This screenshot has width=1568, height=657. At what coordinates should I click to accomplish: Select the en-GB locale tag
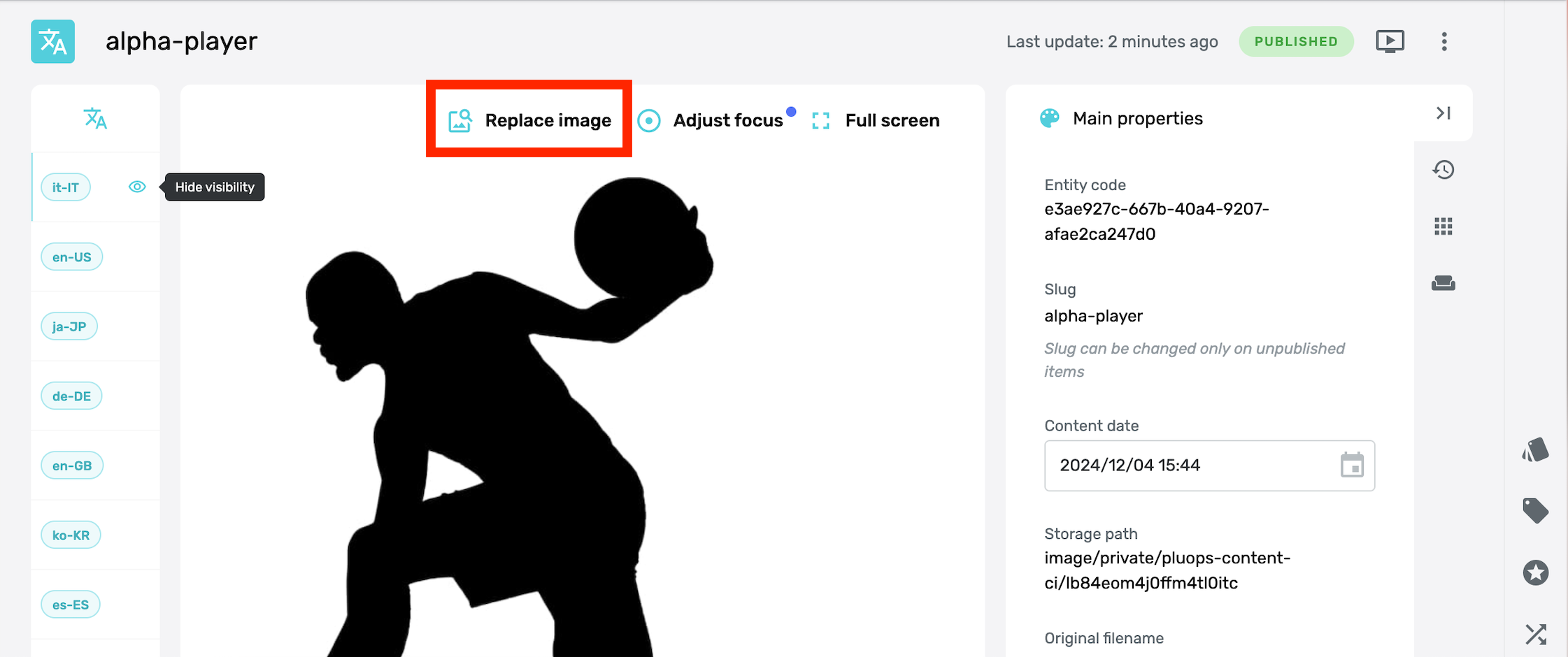[72, 465]
